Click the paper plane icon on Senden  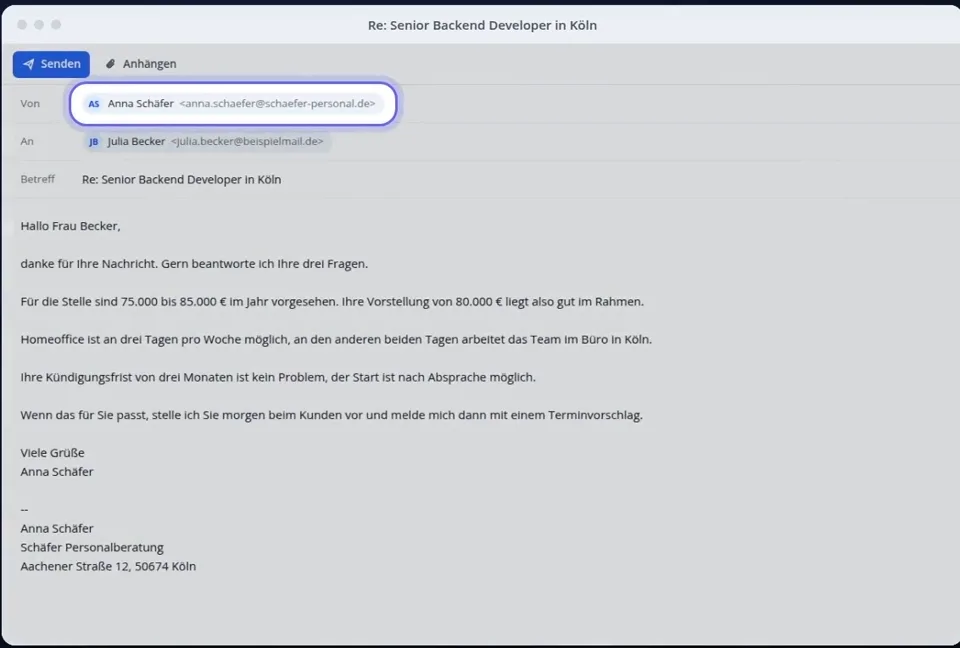click(x=29, y=64)
